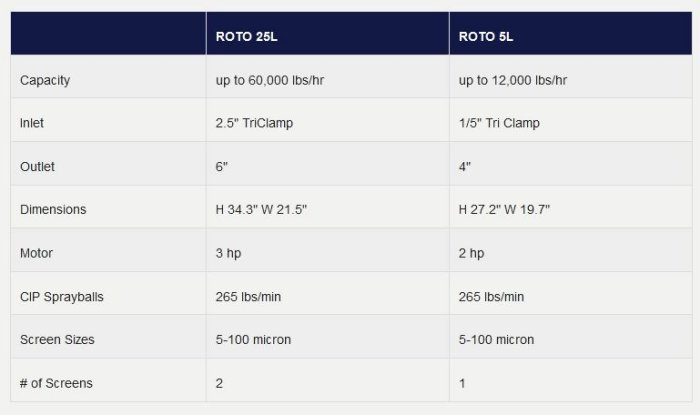
Task: Click the 'H 34.3" W 21.5"' dimensions cell
Action: [x=260, y=210]
